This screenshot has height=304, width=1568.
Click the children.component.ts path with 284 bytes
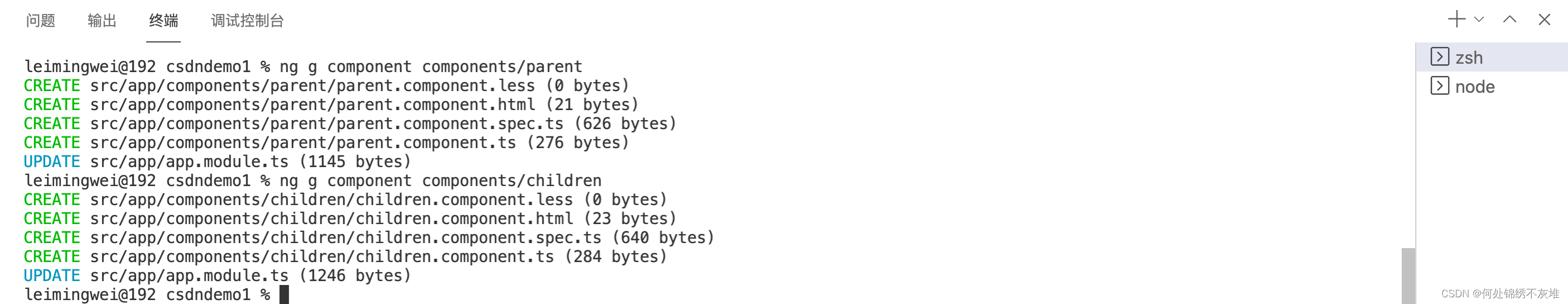click(x=322, y=256)
